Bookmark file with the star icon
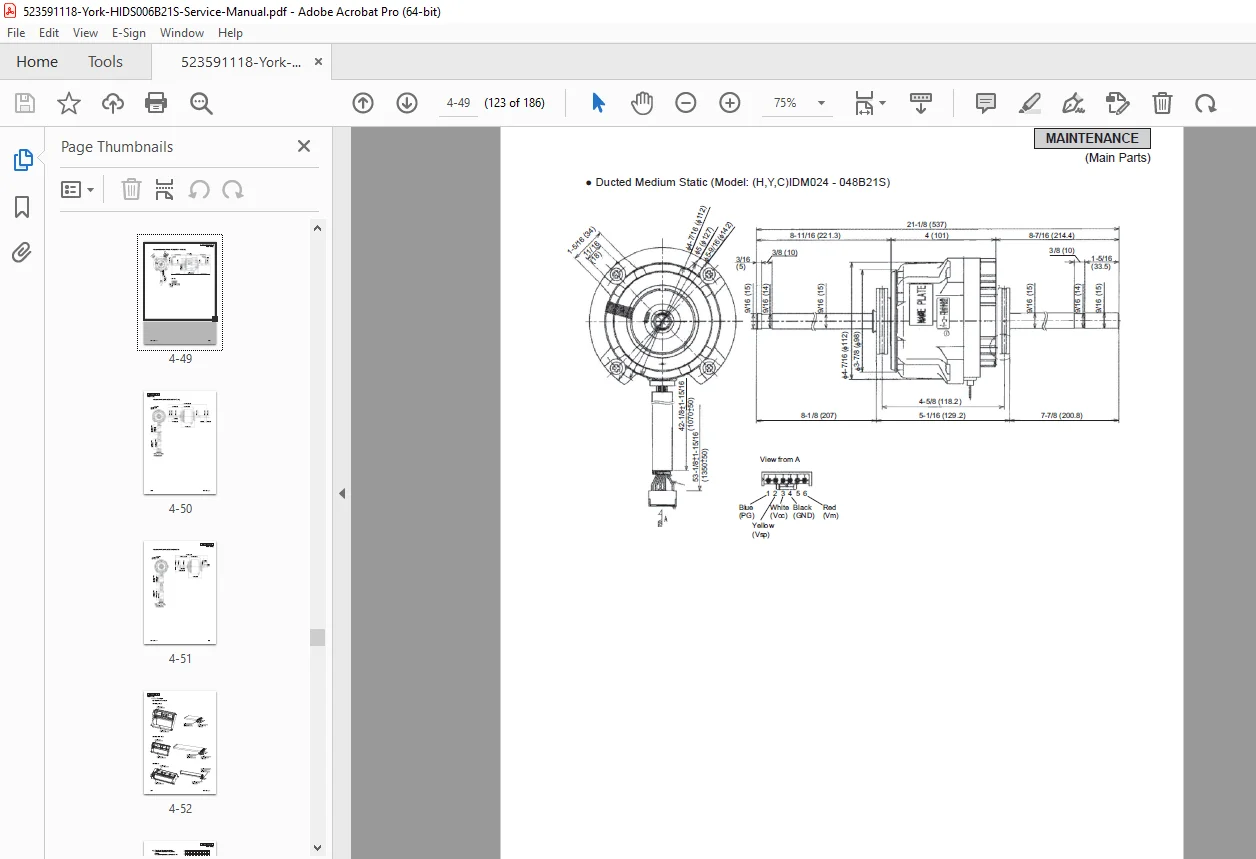Viewport: 1256px width, 859px height. tap(69, 103)
